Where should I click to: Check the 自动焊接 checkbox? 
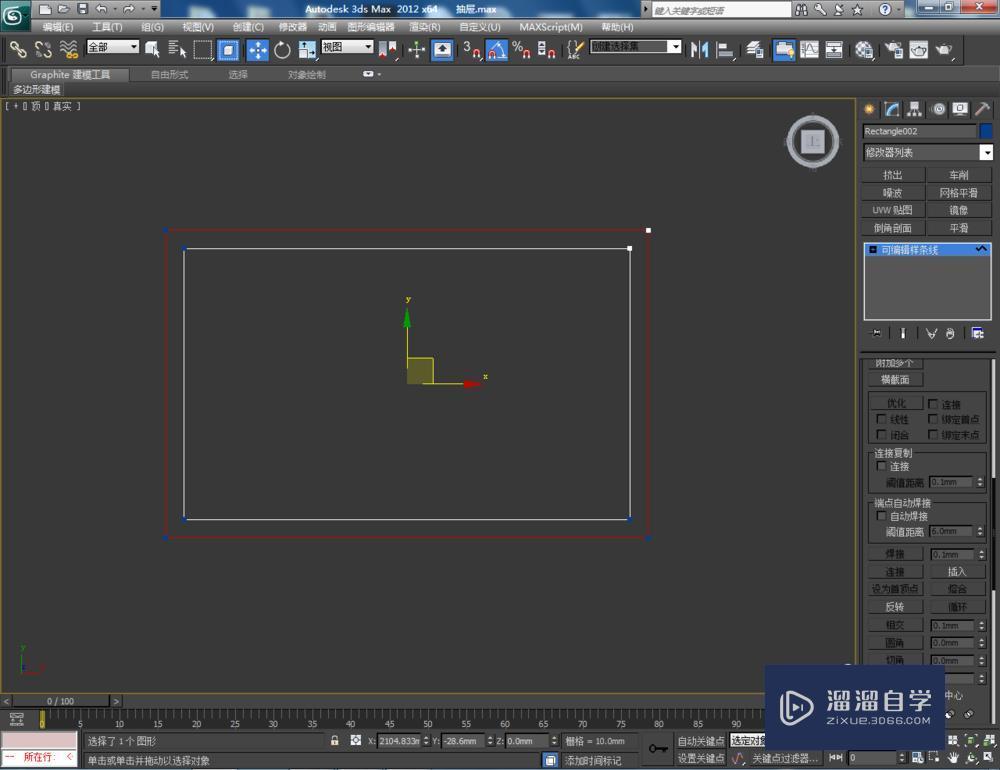881,515
